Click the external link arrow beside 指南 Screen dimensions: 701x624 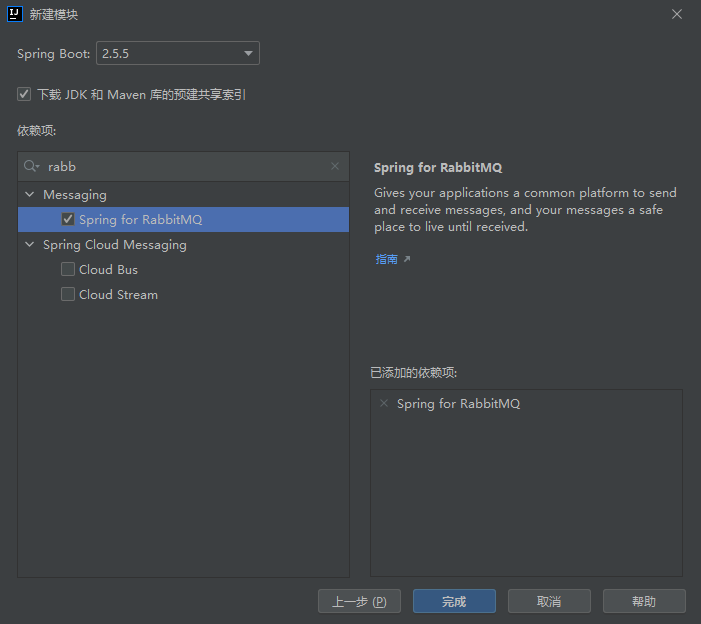click(407, 259)
